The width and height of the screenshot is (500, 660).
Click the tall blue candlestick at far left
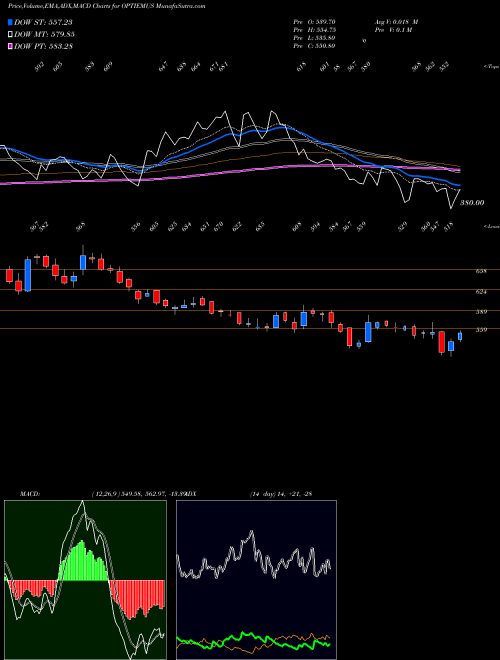28,275
